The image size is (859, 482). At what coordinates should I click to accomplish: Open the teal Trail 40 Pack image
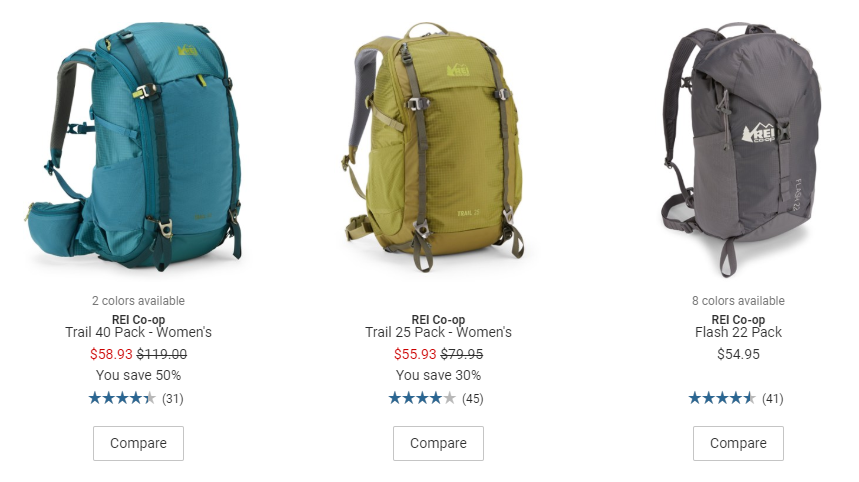134,146
